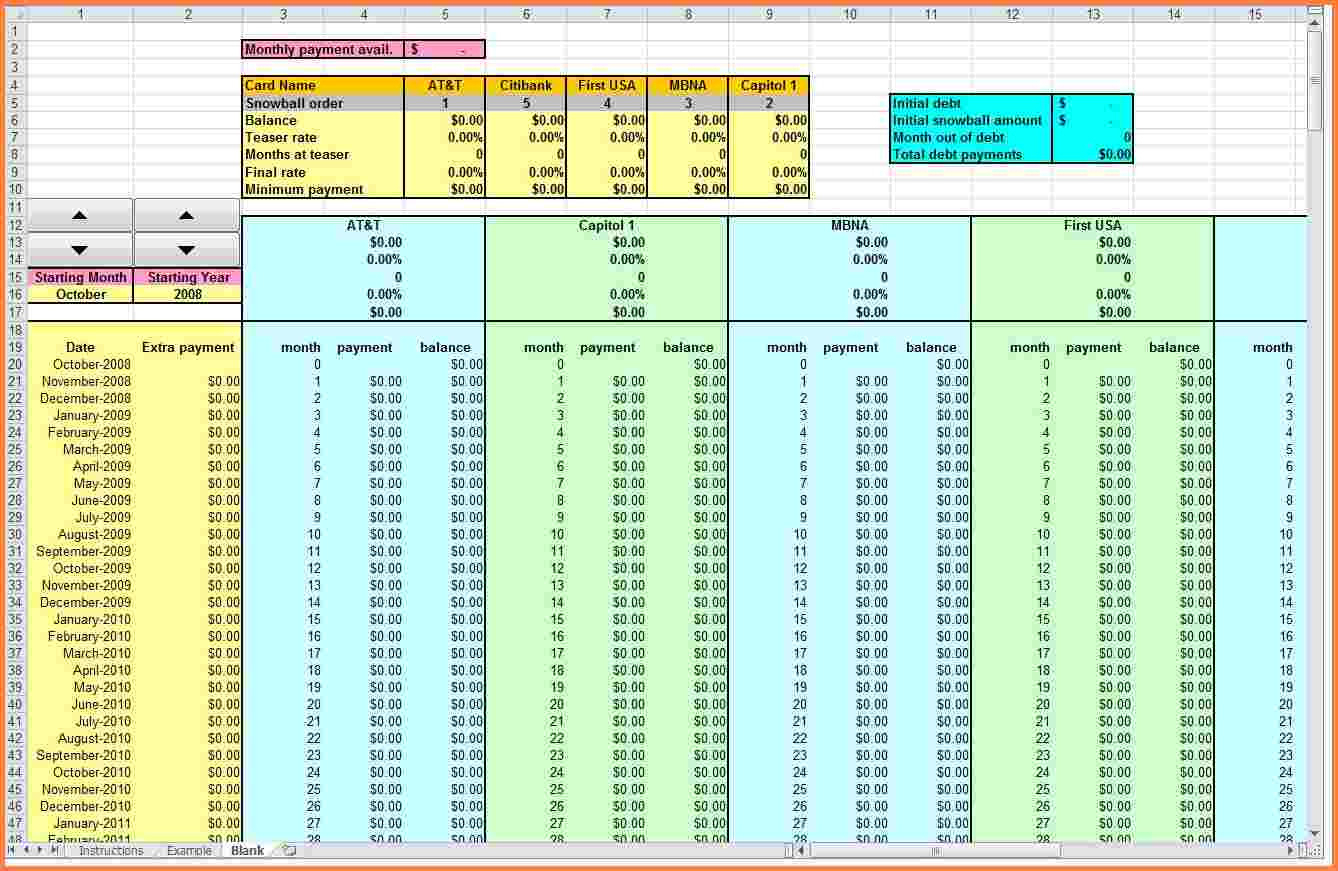The height and width of the screenshot is (871, 1338).
Task: Click the horizontal scrollbar thumb
Action: (935, 851)
